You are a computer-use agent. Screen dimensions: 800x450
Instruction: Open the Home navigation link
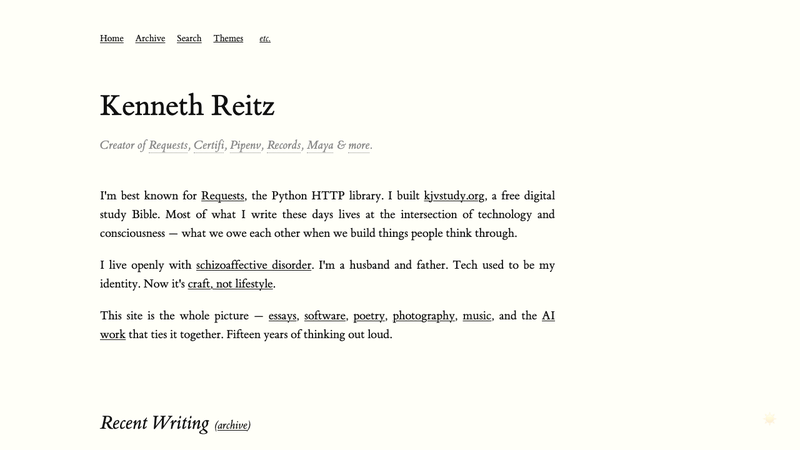tap(112, 39)
